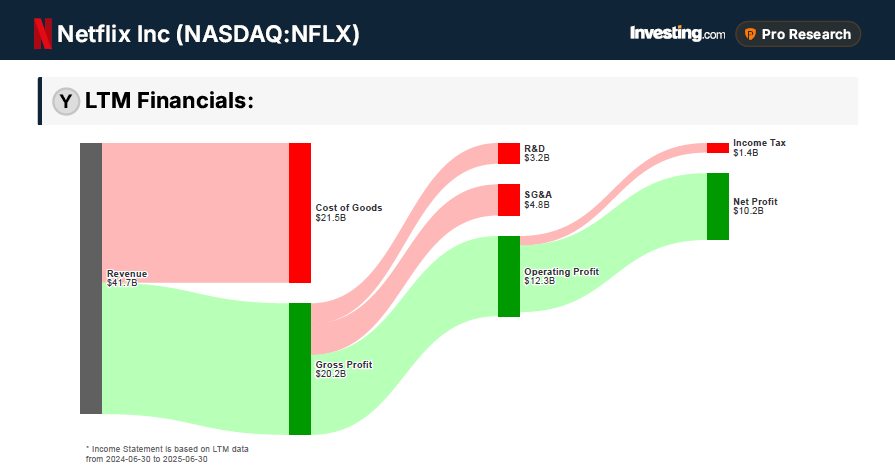Open the Pro Research button
The width and height of the screenshot is (895, 473).
[797, 34]
